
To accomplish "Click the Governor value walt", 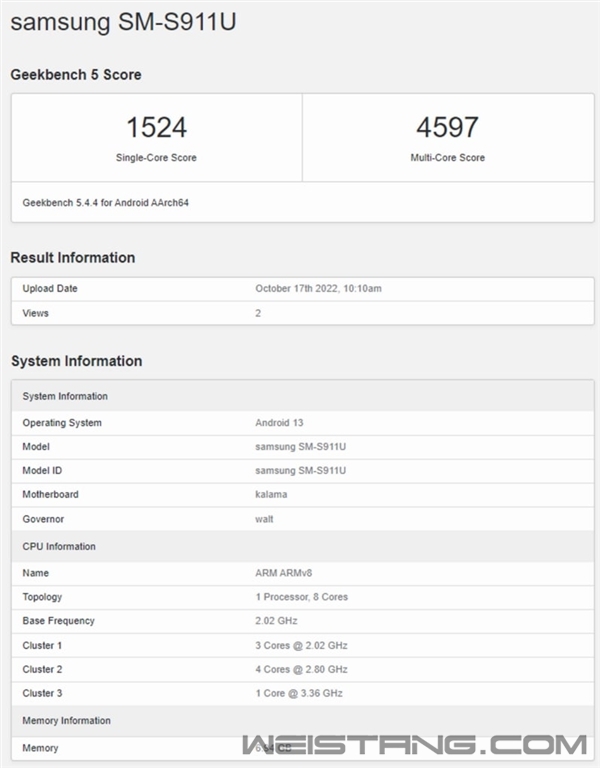I will 264,518.
